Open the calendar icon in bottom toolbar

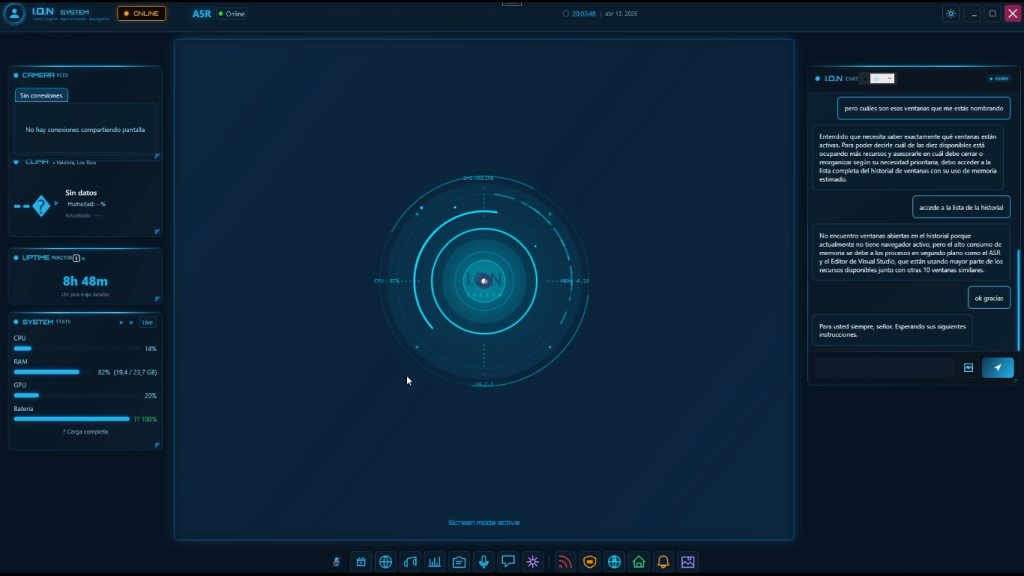pos(361,562)
